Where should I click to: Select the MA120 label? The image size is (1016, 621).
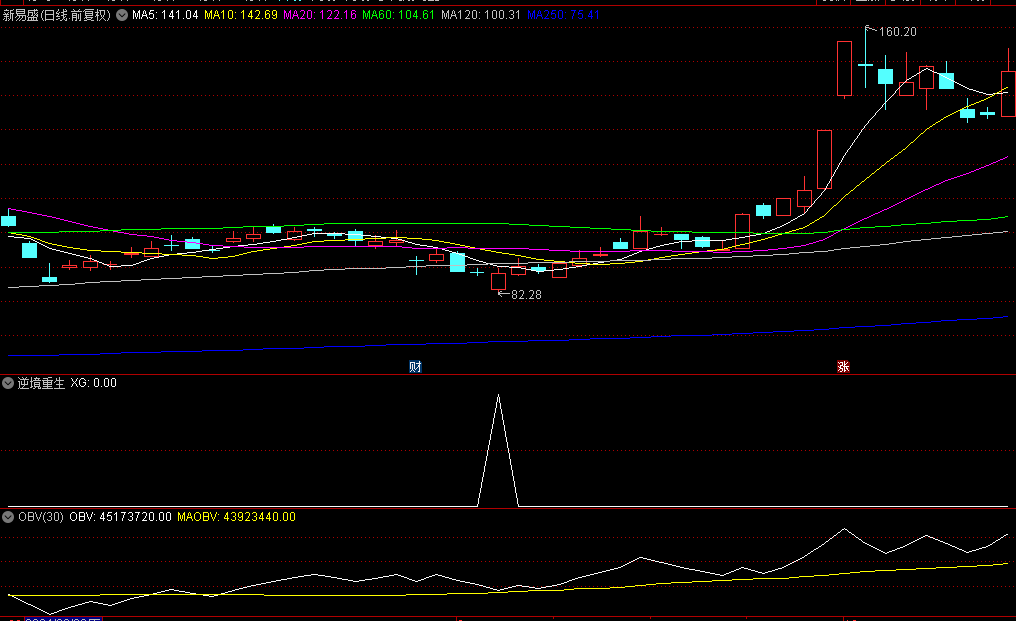pos(481,15)
